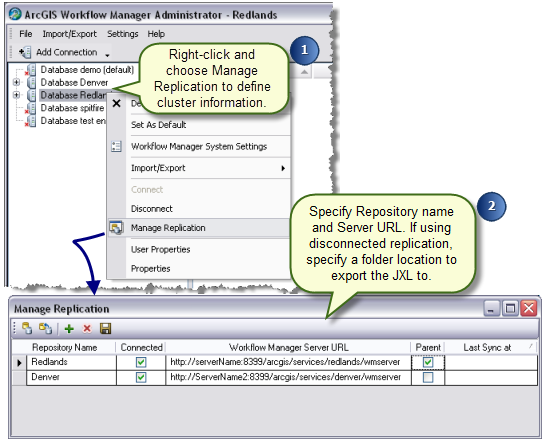Delete repository using red X toolbar icon
The width and height of the screenshot is (543, 442).
pyautogui.click(x=87, y=328)
